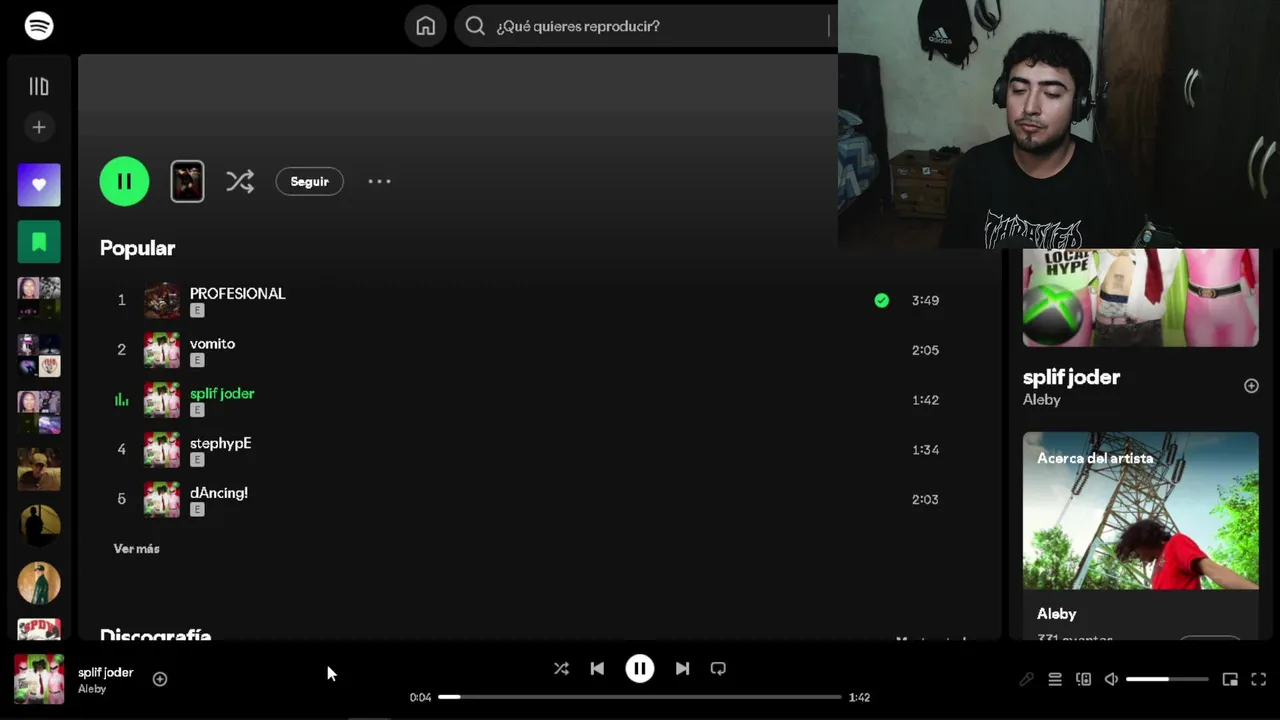Click now-playing cover art in bottom bar

click(x=39, y=679)
